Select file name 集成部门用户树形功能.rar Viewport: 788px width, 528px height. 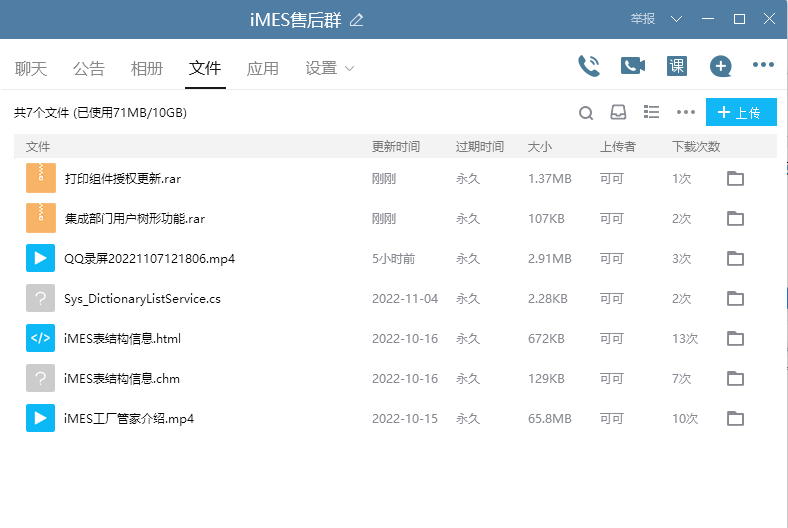click(135, 219)
